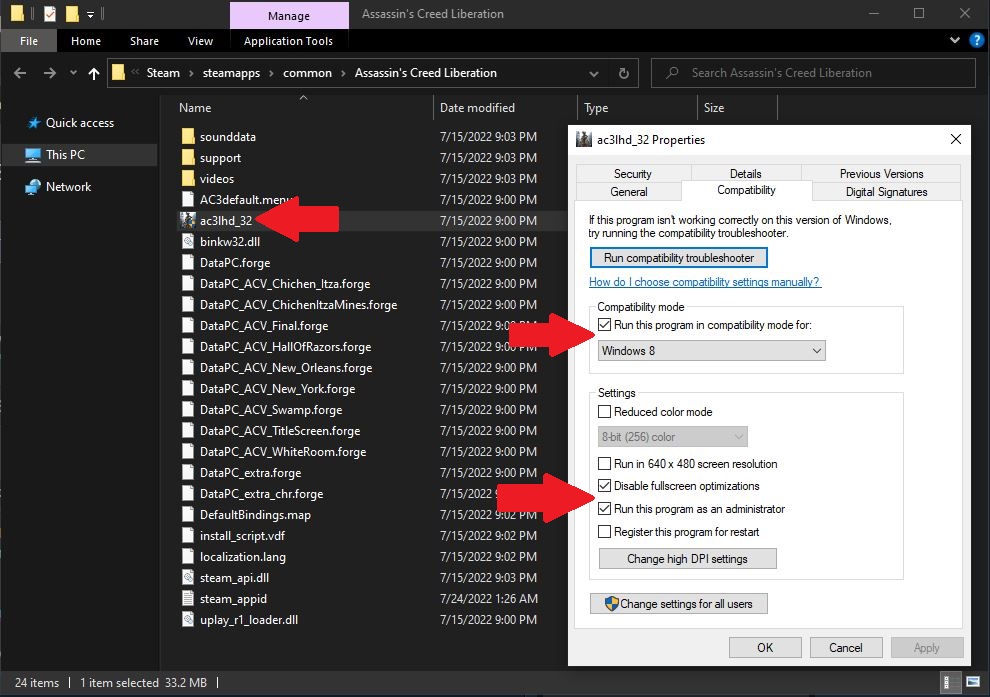Click the Network icon in sidebar

[x=33, y=187]
